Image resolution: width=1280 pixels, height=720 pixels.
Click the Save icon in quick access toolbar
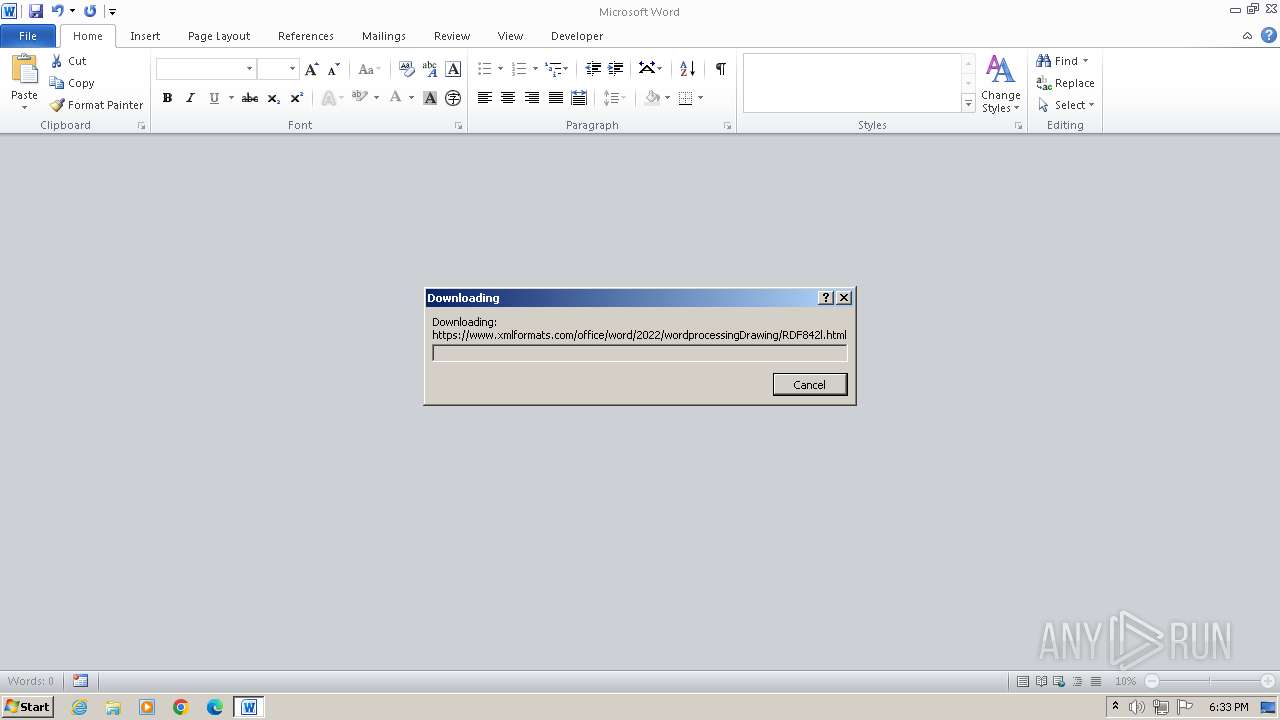36,11
